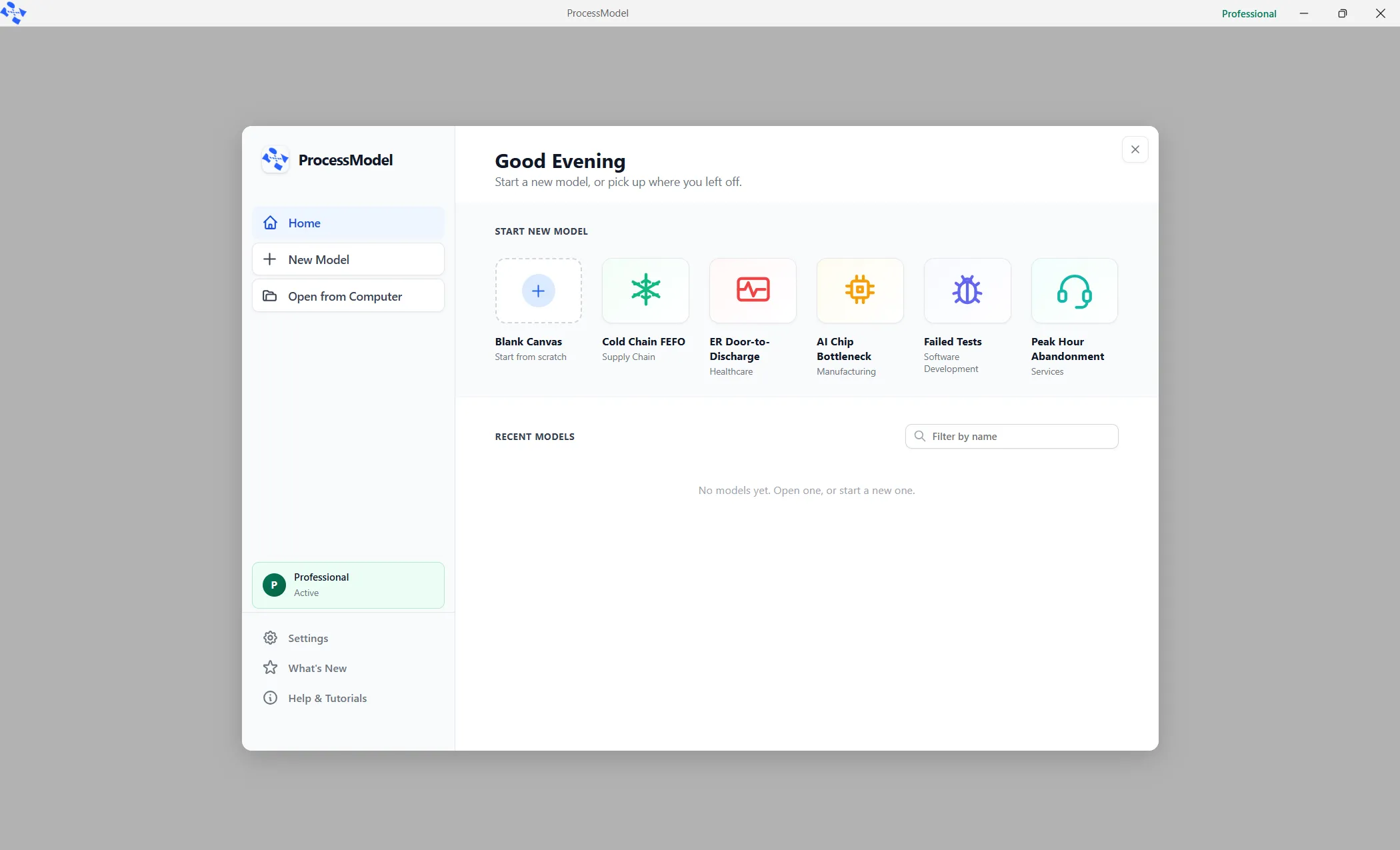Click the ER Door-to-Discharge label
The height and width of the screenshot is (850, 1400).
click(x=739, y=349)
